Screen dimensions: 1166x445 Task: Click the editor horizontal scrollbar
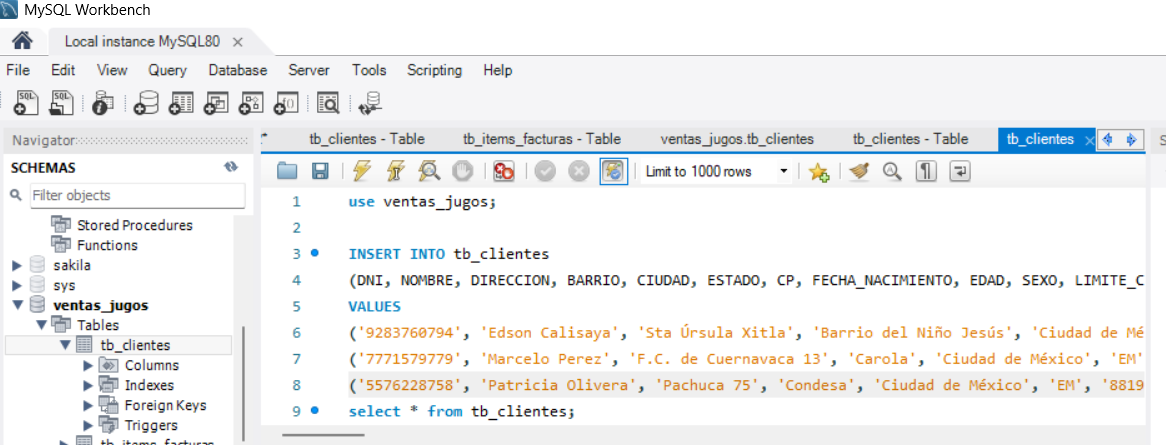coord(323,435)
